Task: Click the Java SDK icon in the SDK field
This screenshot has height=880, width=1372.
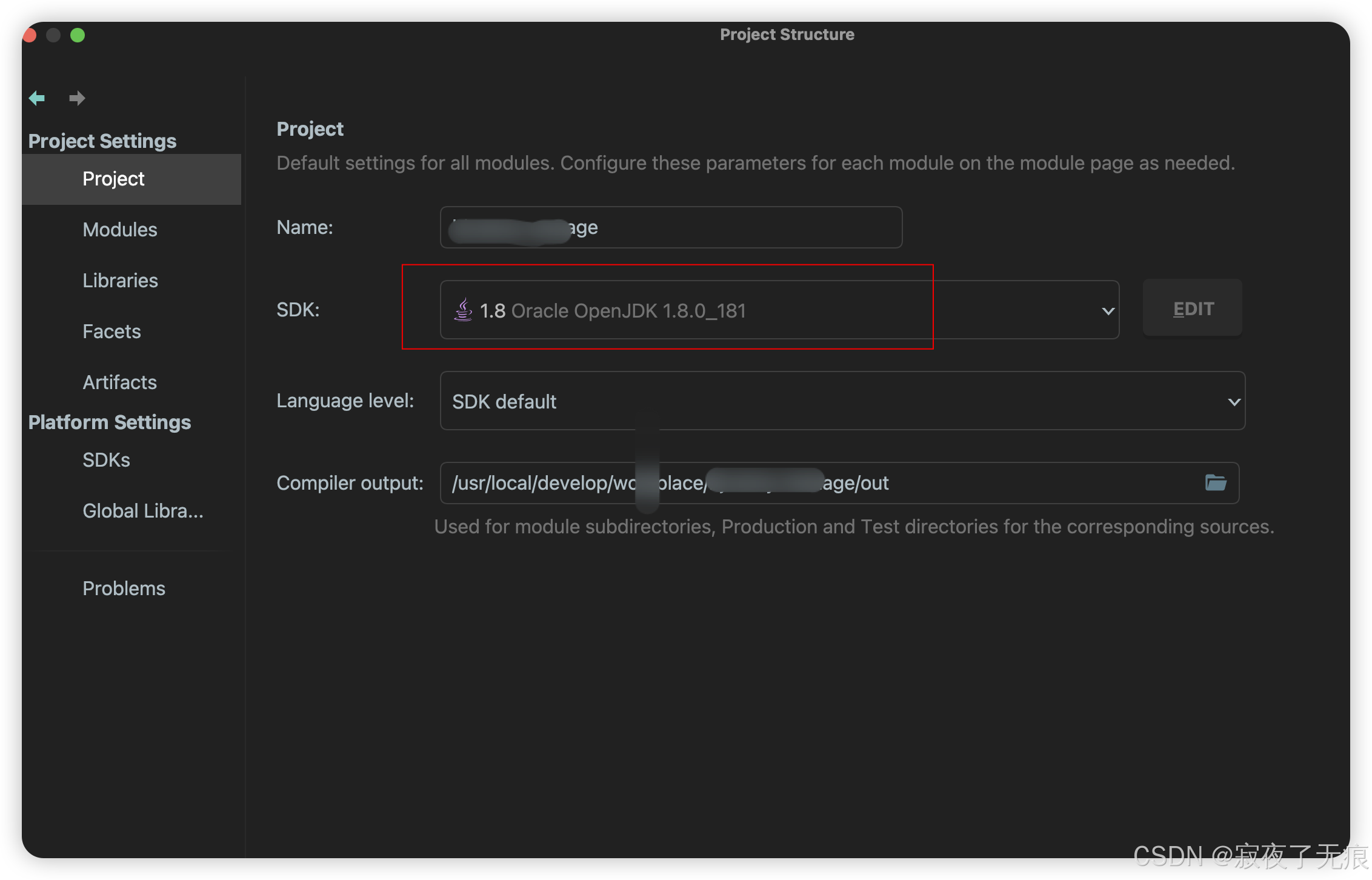Action: click(x=463, y=310)
